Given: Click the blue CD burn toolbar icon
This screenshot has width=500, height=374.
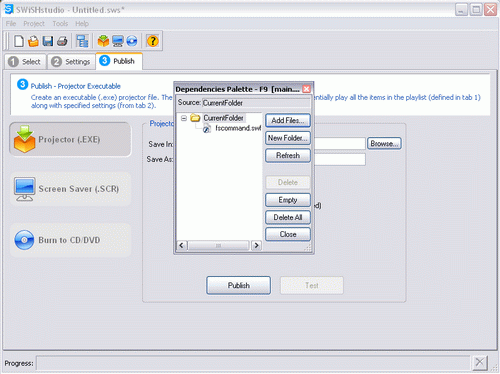Looking at the screenshot, I should [x=132, y=41].
